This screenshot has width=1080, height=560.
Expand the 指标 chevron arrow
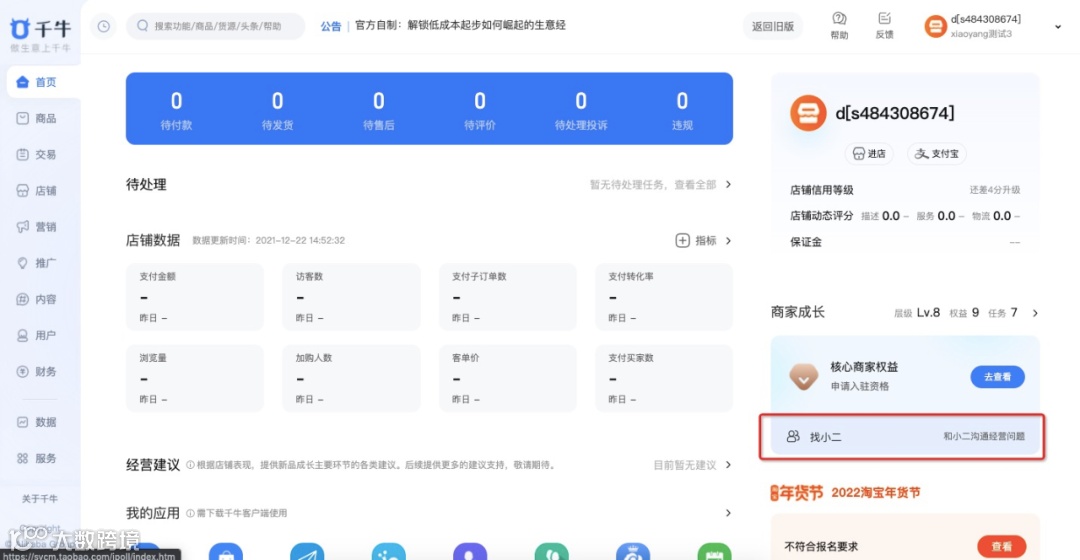[728, 240]
